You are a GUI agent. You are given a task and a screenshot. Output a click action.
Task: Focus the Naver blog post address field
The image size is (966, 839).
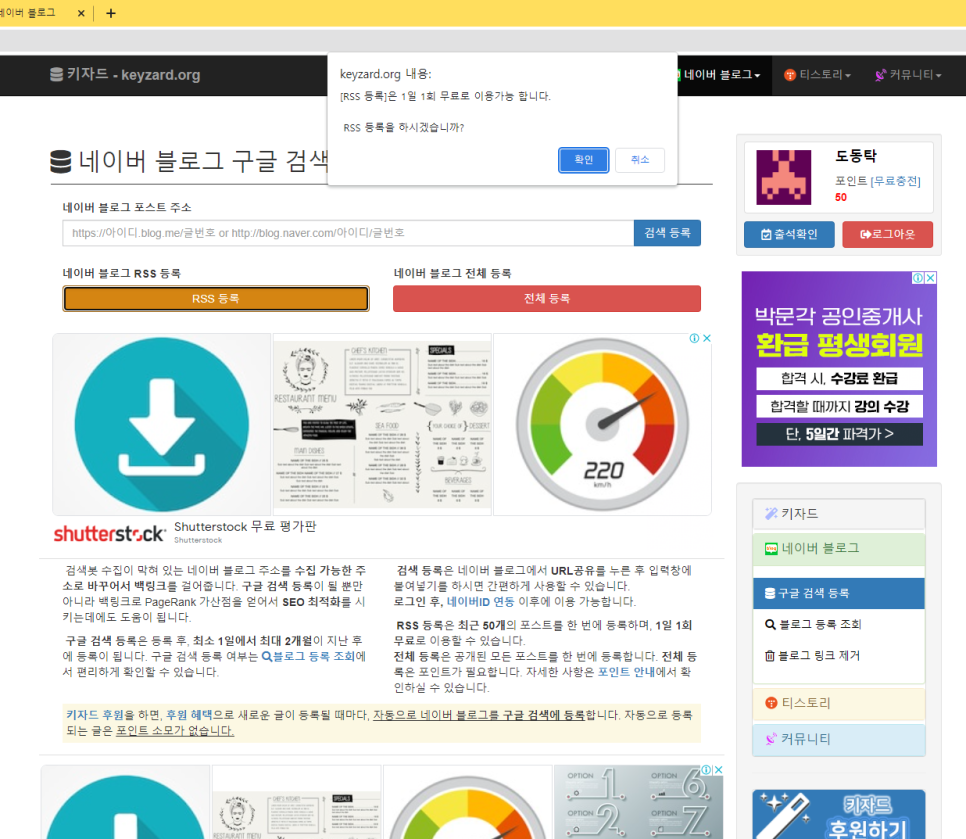[x=348, y=233]
